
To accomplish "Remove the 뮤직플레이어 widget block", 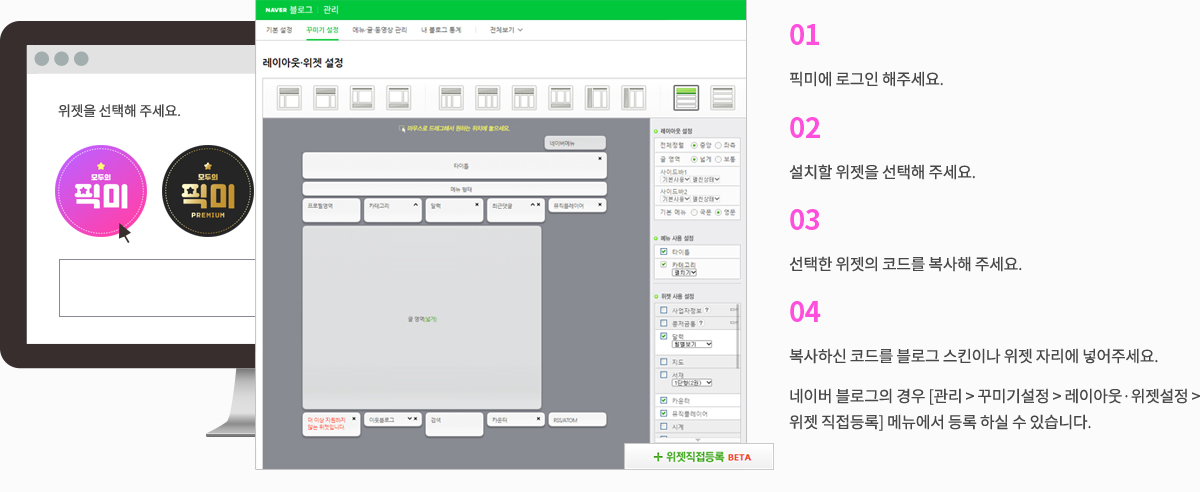I will (x=600, y=204).
